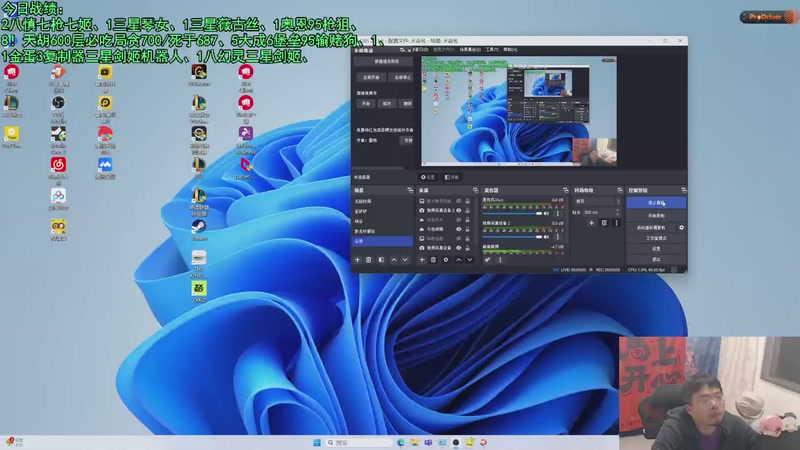Toggle the lock on the 视频采集设备 2 source

pyautogui.click(x=467, y=210)
